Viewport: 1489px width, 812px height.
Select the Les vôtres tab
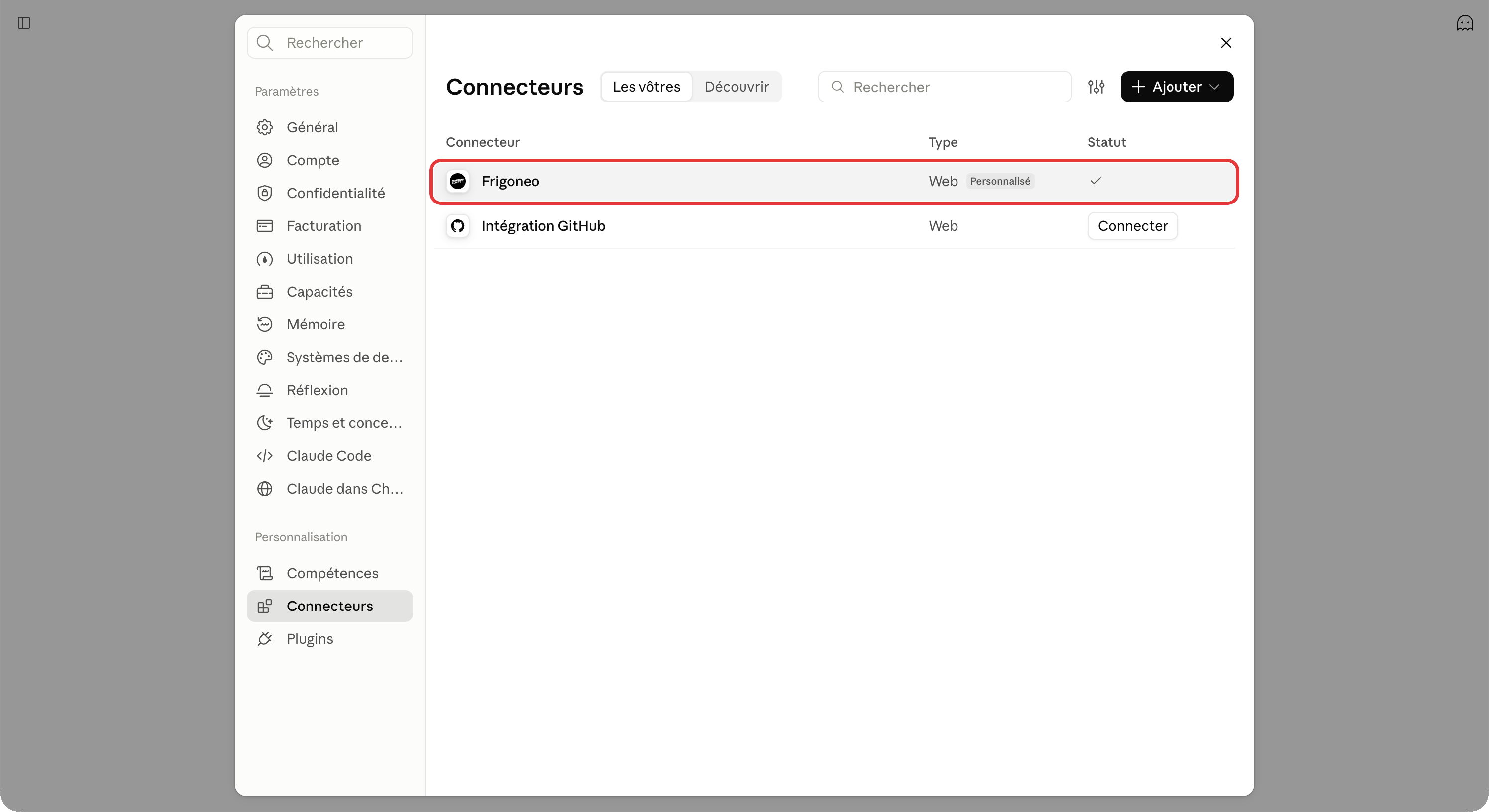[646, 87]
